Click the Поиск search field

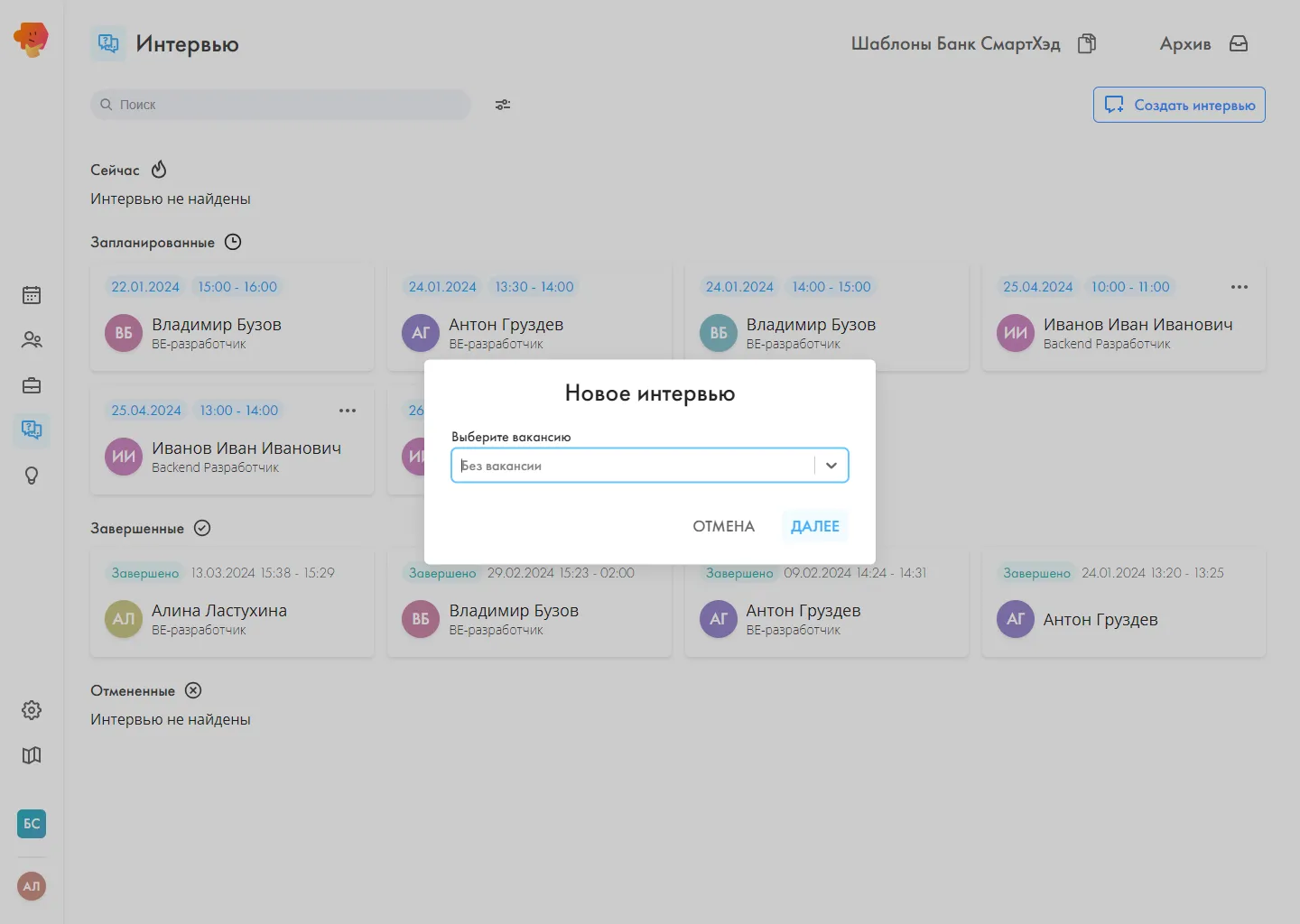point(281,105)
